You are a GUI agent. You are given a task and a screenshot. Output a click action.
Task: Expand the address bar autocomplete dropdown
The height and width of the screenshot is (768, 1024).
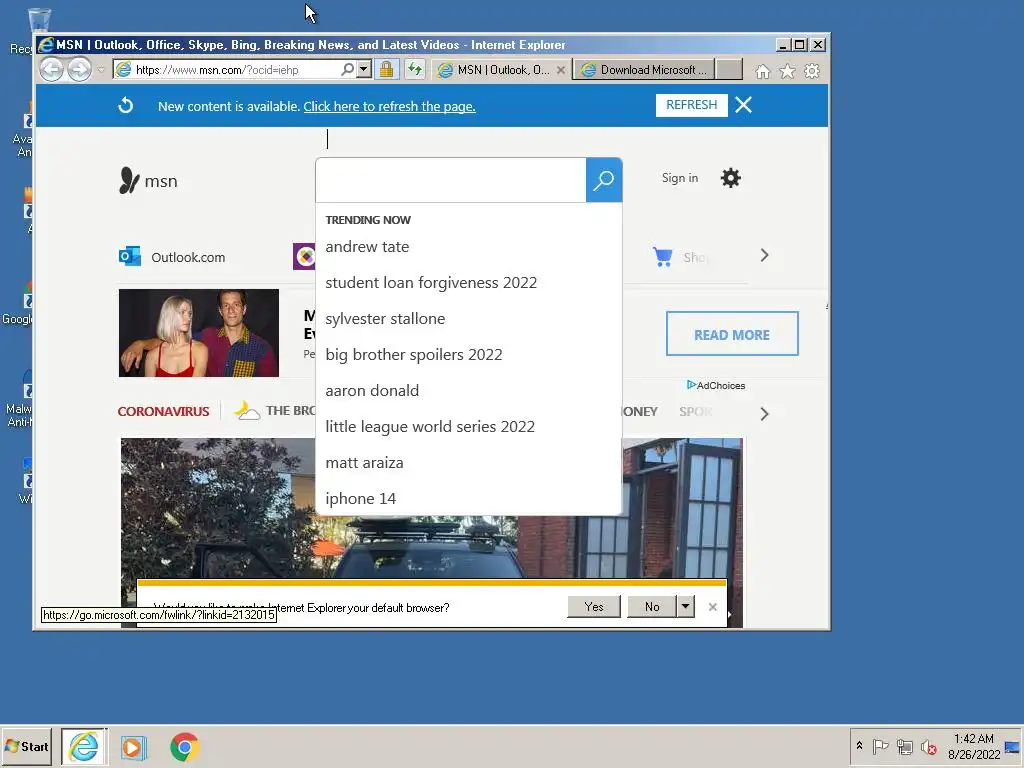(x=364, y=69)
